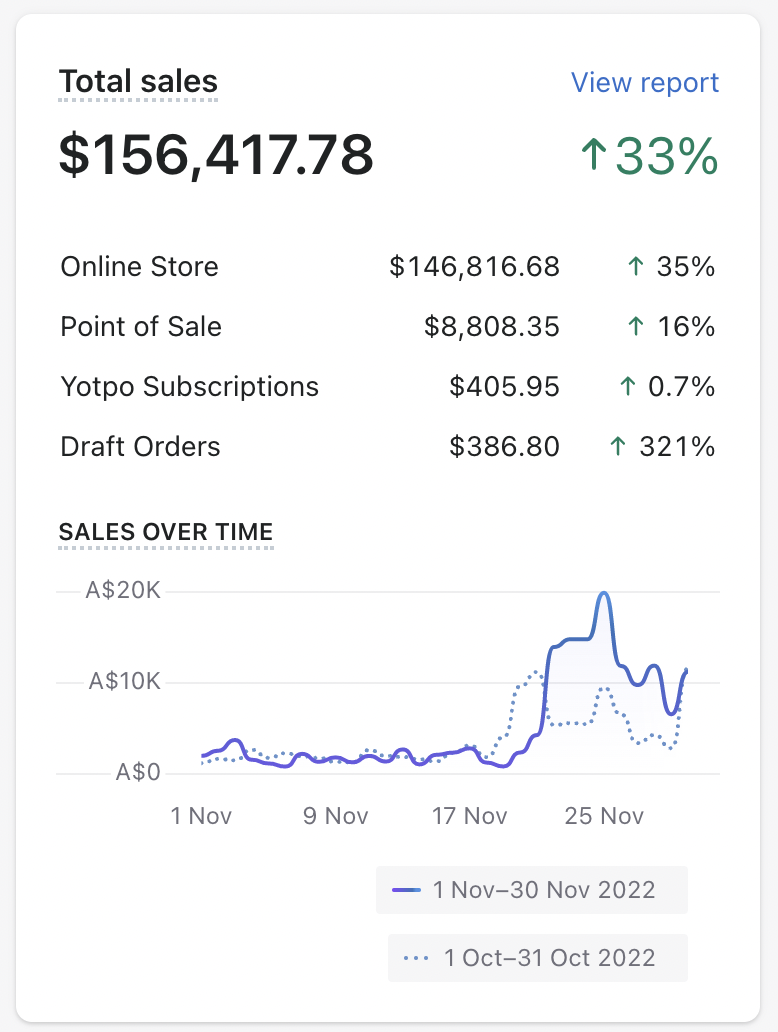
Task: Click the A$20K sales peak on the chart
Action: (603, 594)
